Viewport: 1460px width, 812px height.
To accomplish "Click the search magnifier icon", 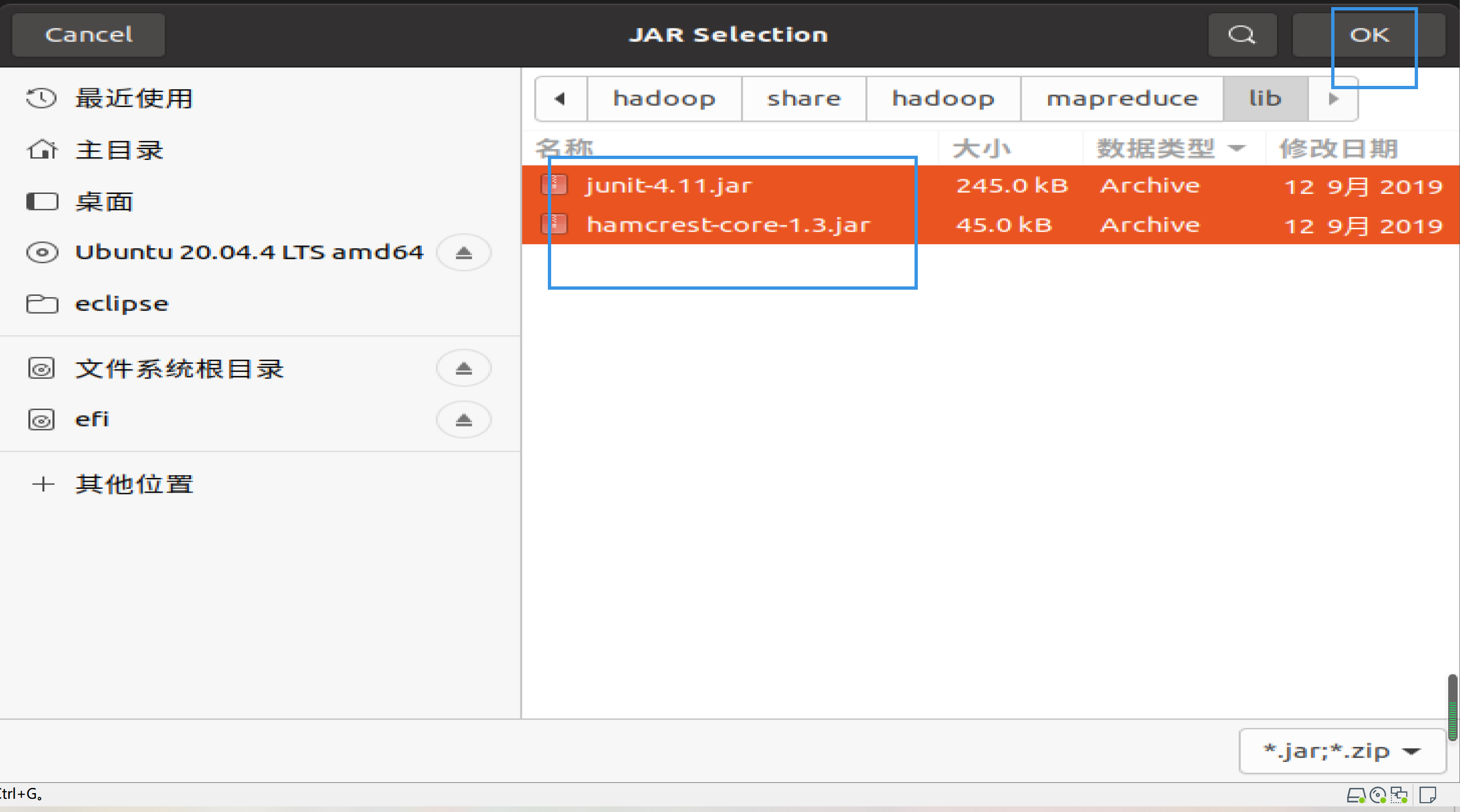I will click(1241, 34).
